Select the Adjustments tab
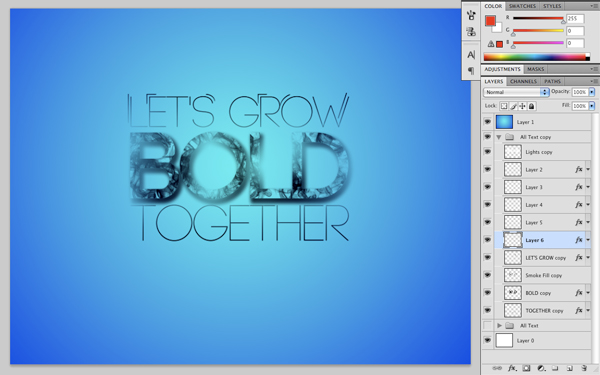 (x=502, y=69)
